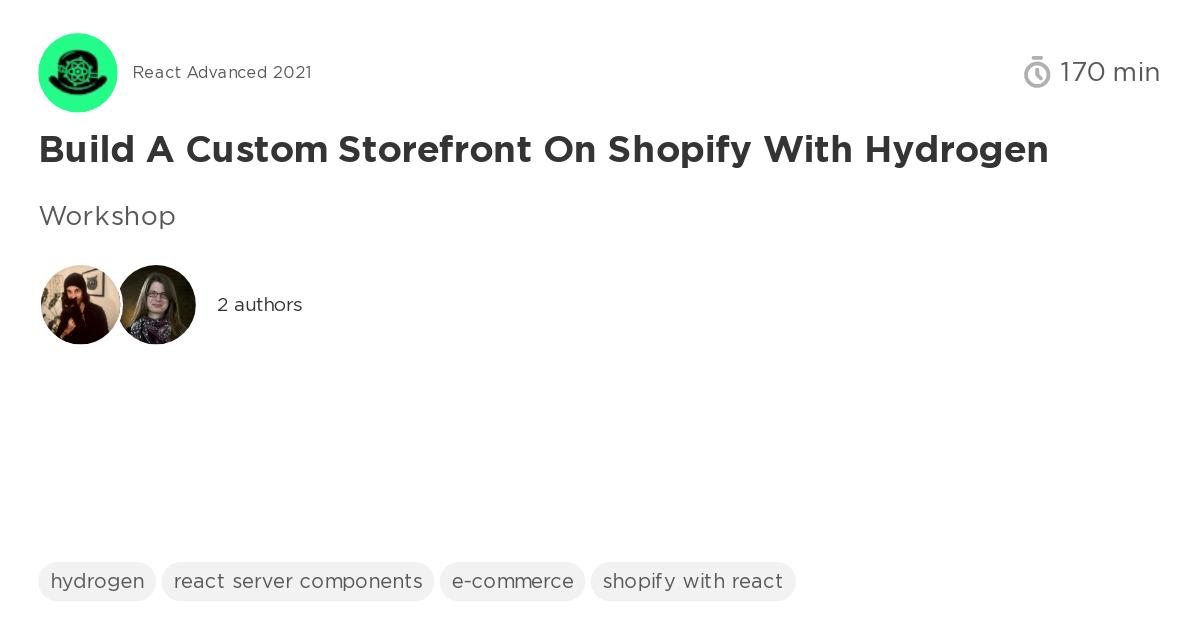
Task: Select the react server components tag
Action: (297, 581)
